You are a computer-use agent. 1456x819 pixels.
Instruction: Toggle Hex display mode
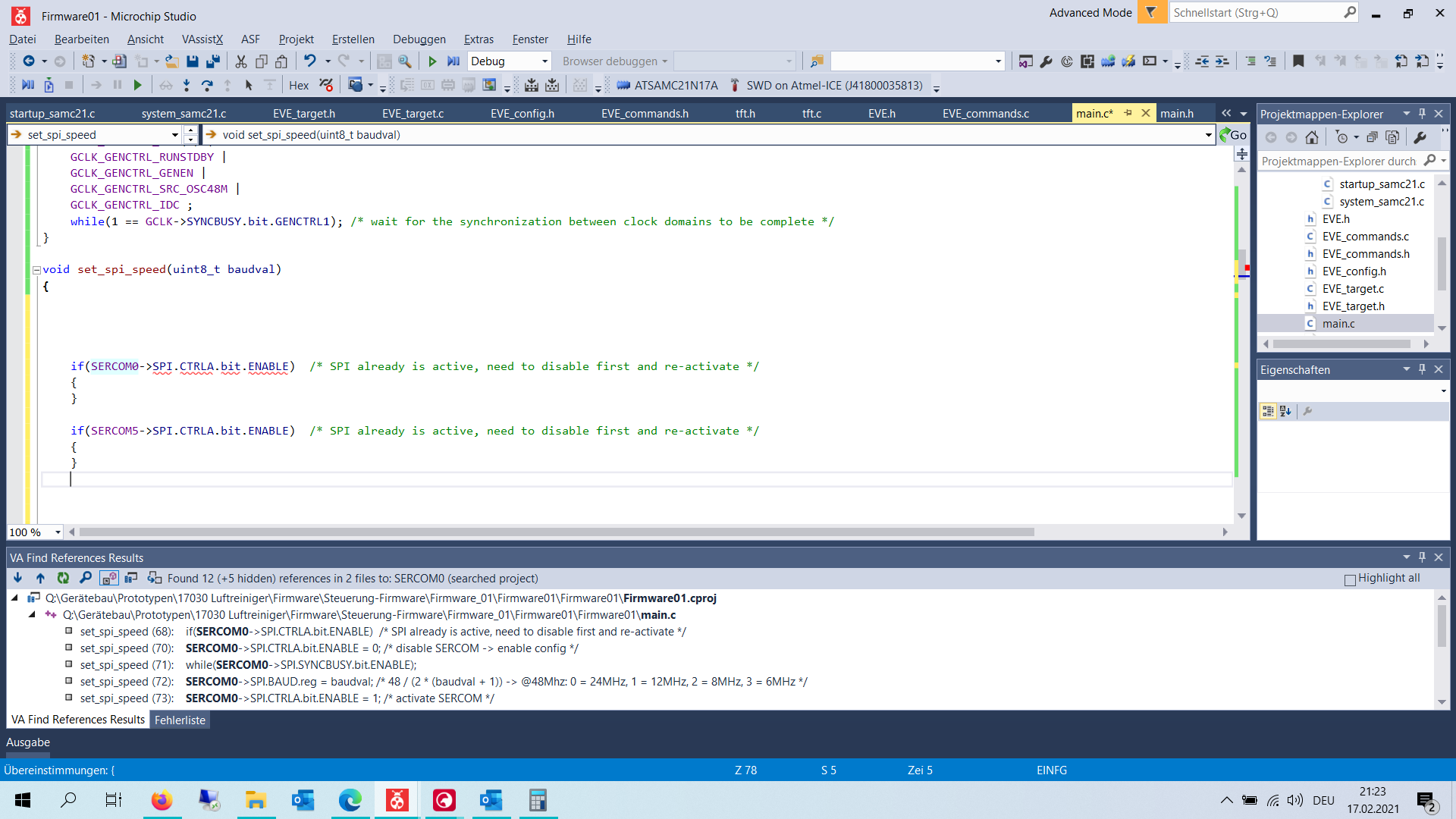(x=299, y=86)
